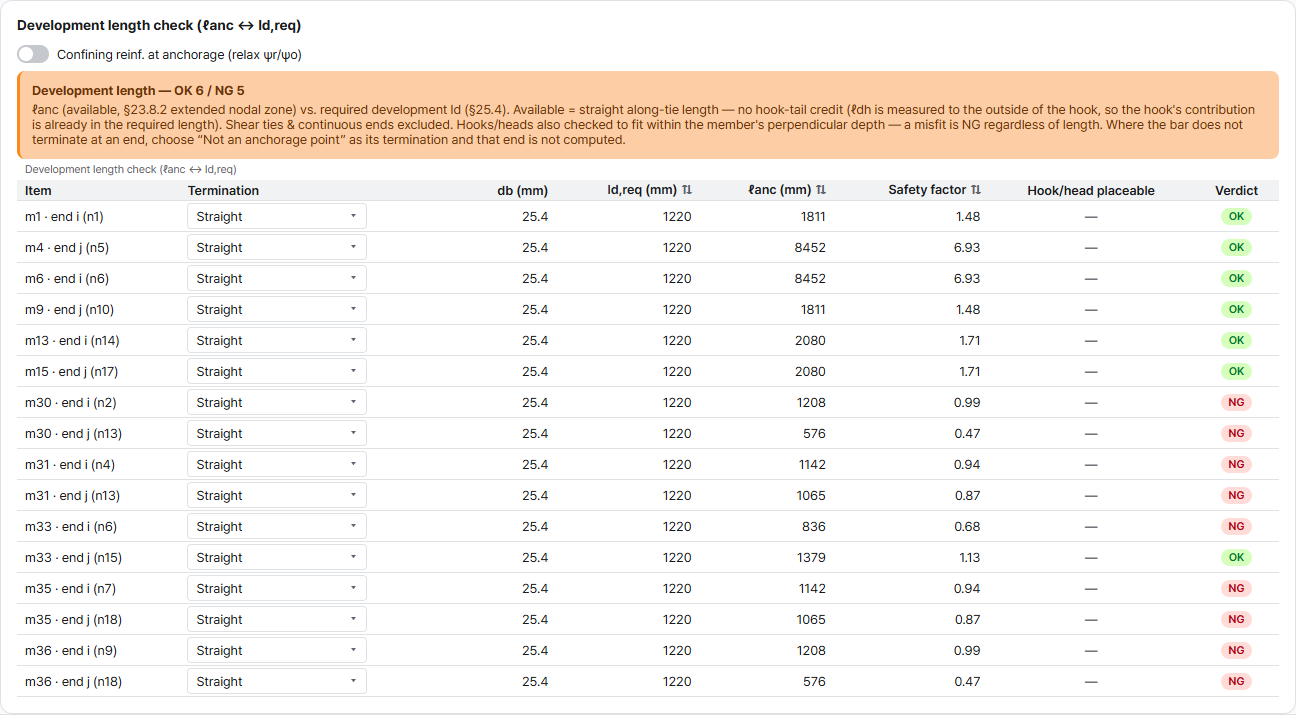Open Termination dropdown for m4 · end j (n5)

tap(277, 247)
